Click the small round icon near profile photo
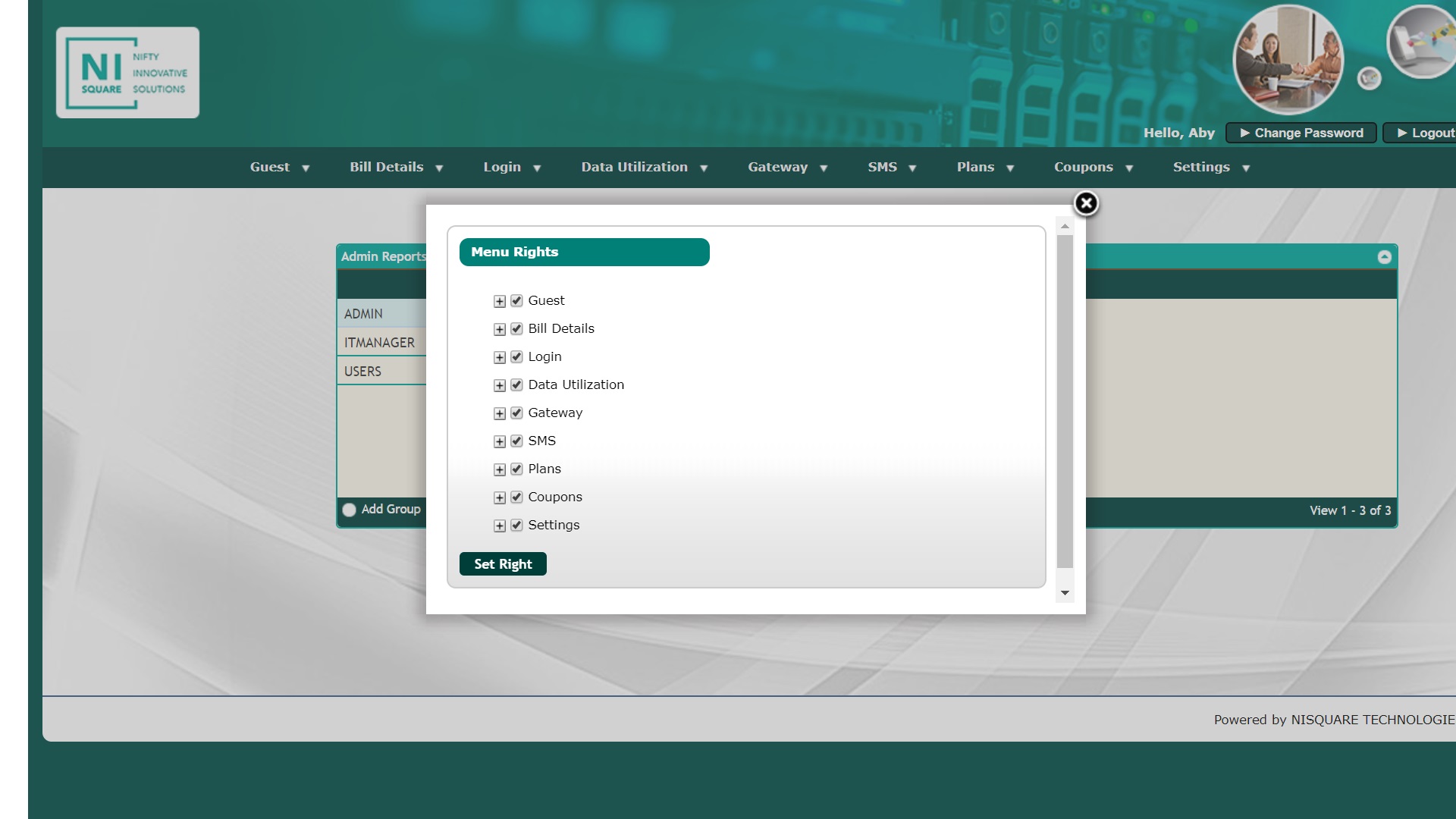The width and height of the screenshot is (1456, 819). 1369,78
